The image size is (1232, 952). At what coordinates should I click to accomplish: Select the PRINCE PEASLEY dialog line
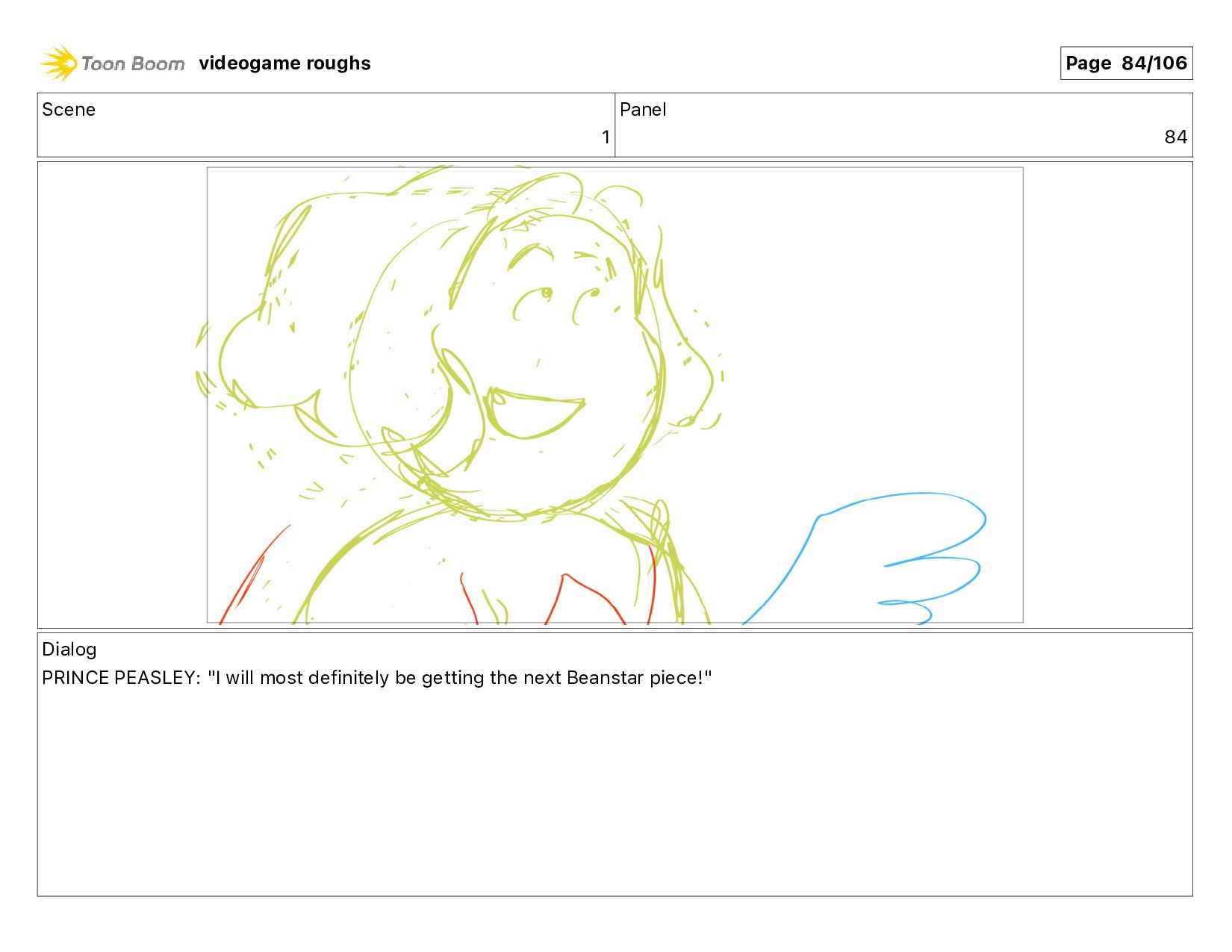pyautogui.click(x=377, y=678)
